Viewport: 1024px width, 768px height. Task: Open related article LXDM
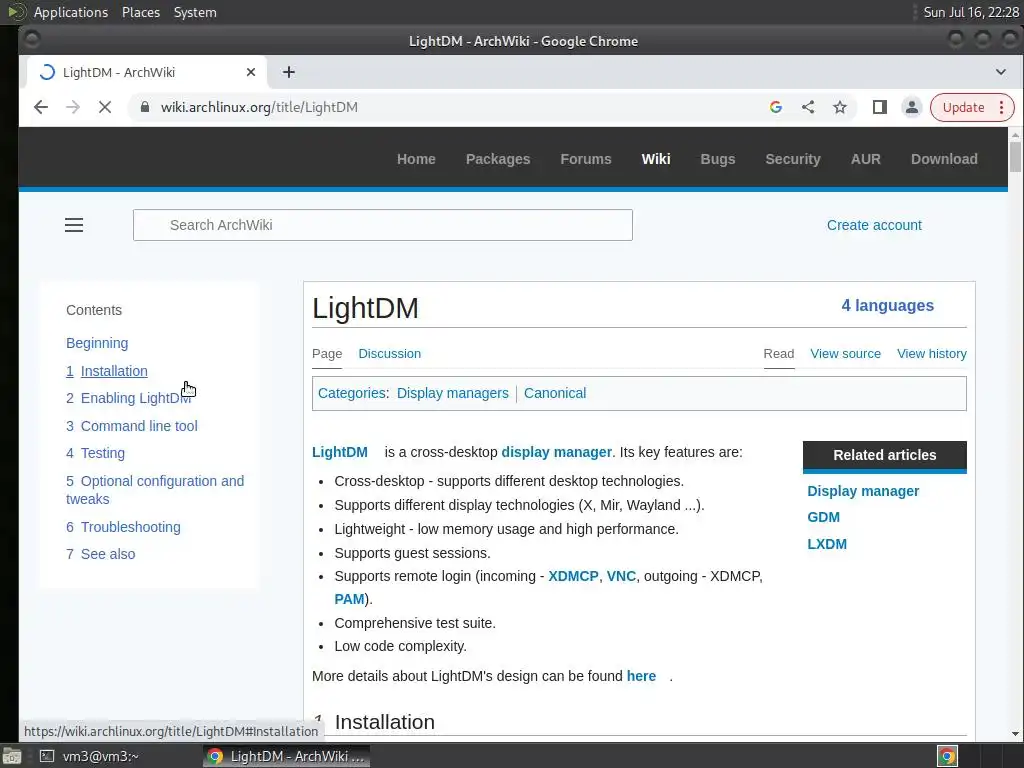click(827, 544)
